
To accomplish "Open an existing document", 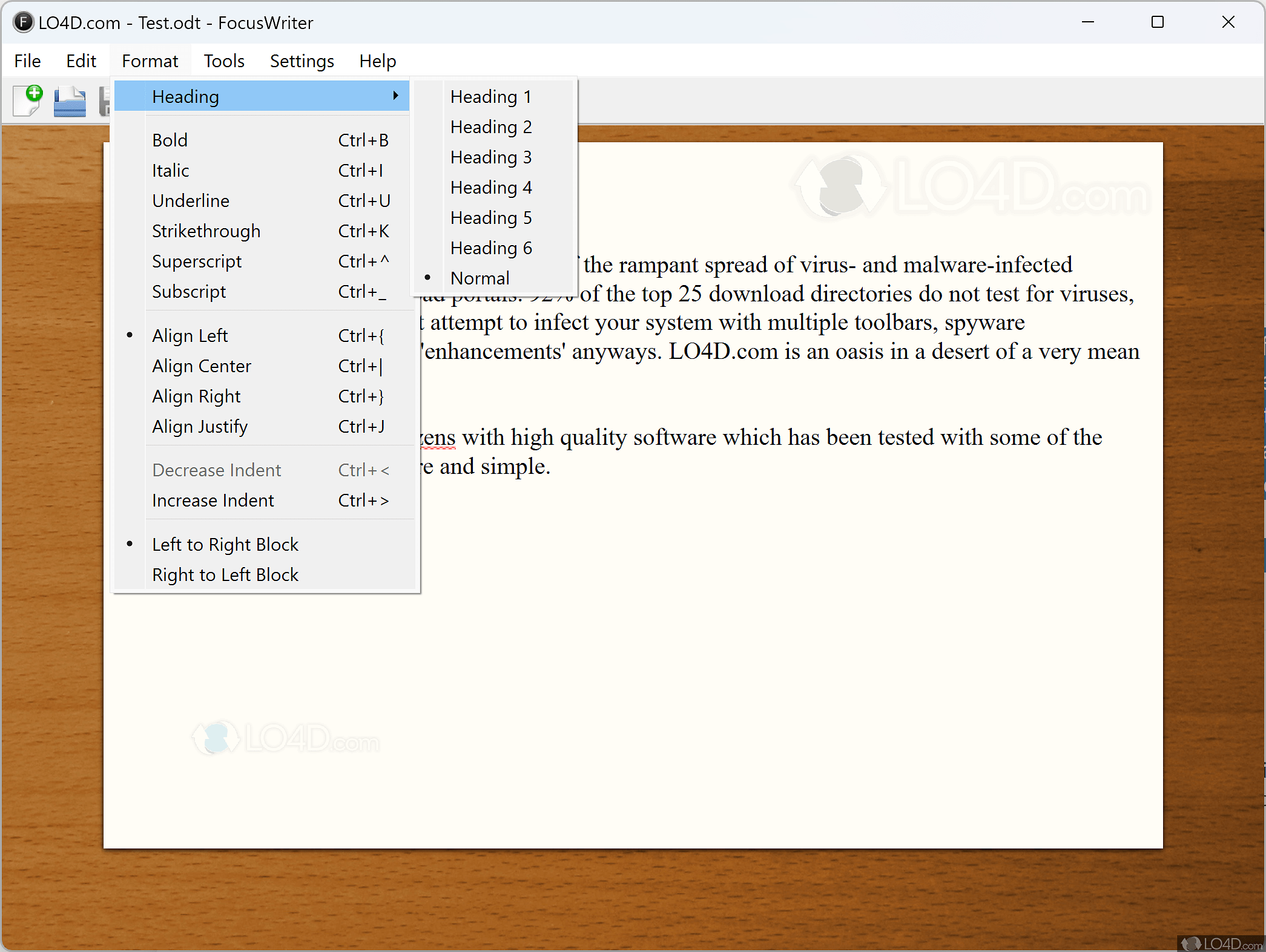I will tap(69, 100).
